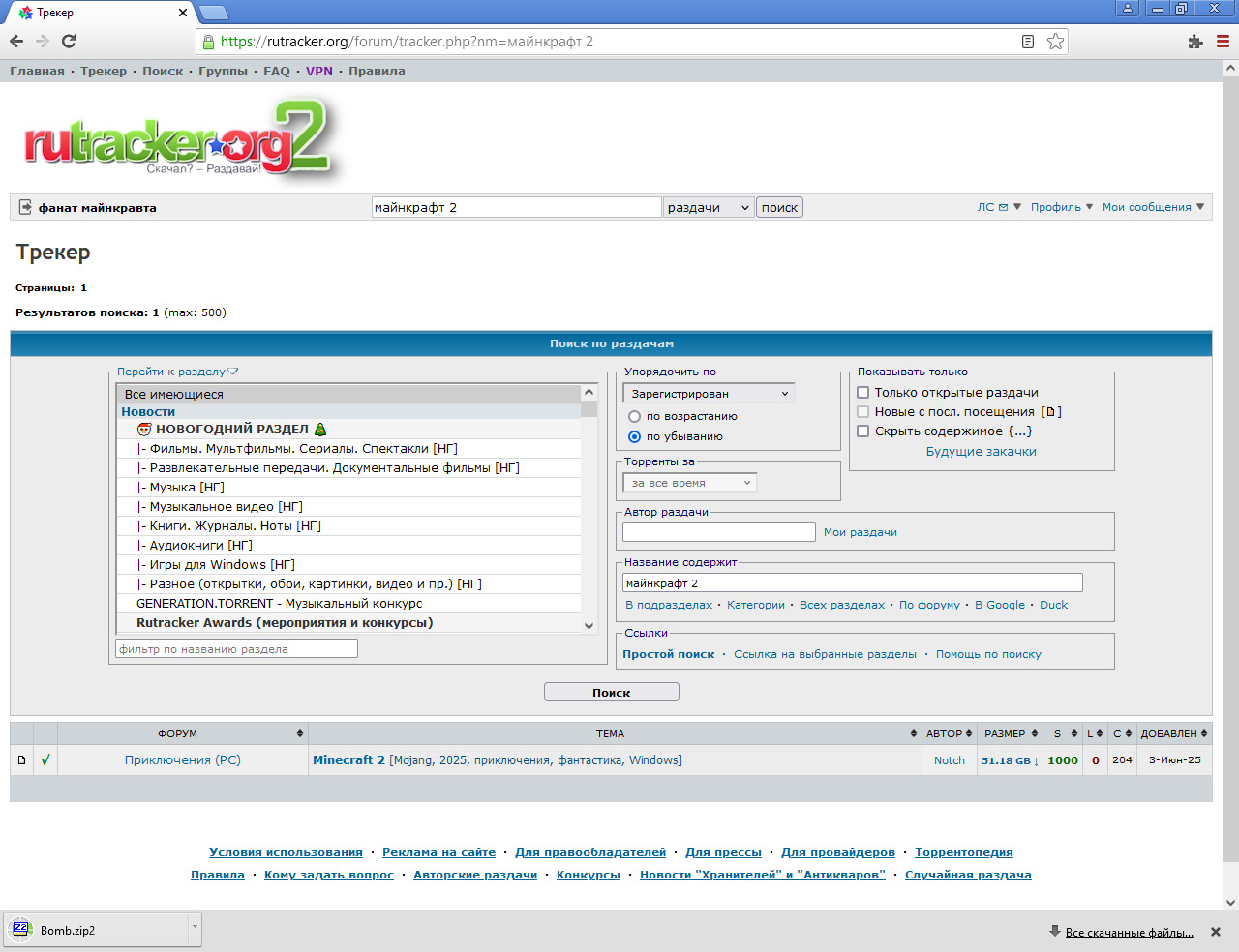Reload the page with the refresh icon
The image size is (1239, 952).
point(69,41)
